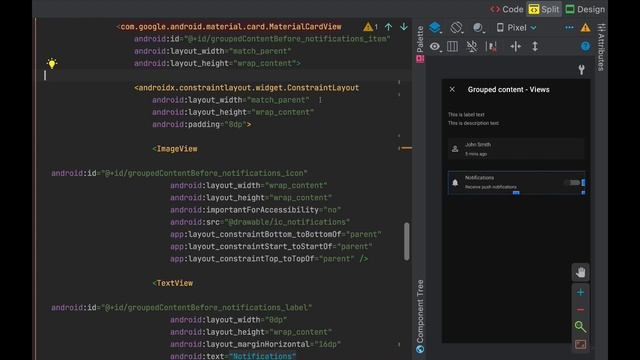Toggle view options eye icon

435,47
